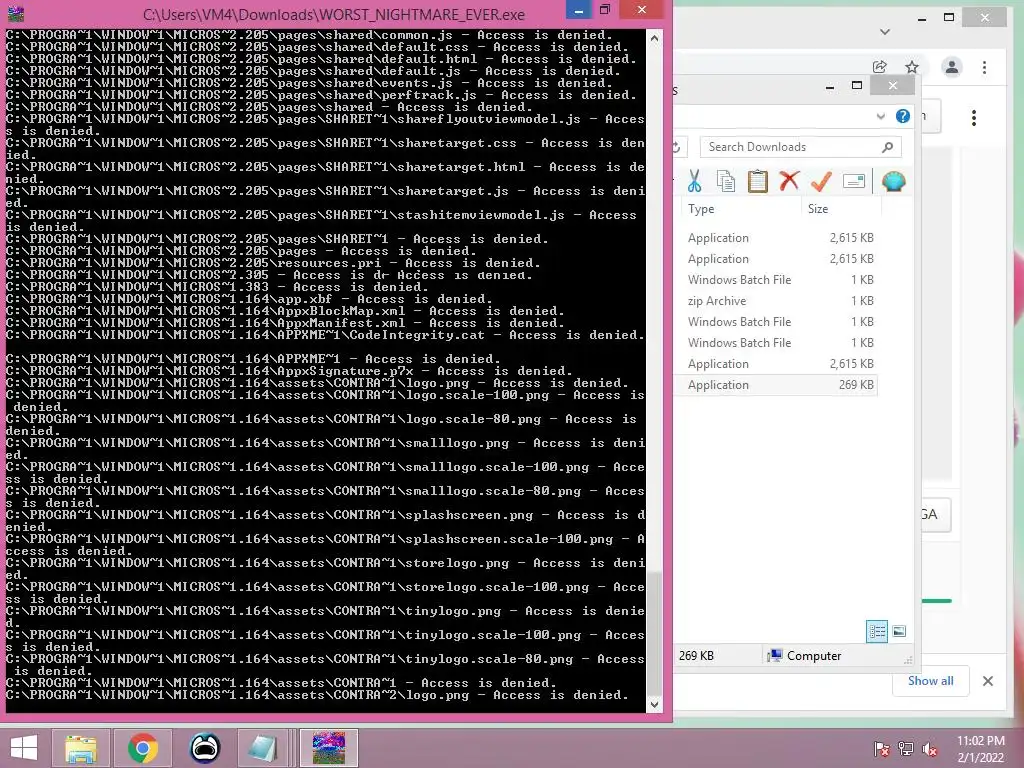
Task: Open the taskbar clock showing 11:02 PM
Action: point(980,748)
